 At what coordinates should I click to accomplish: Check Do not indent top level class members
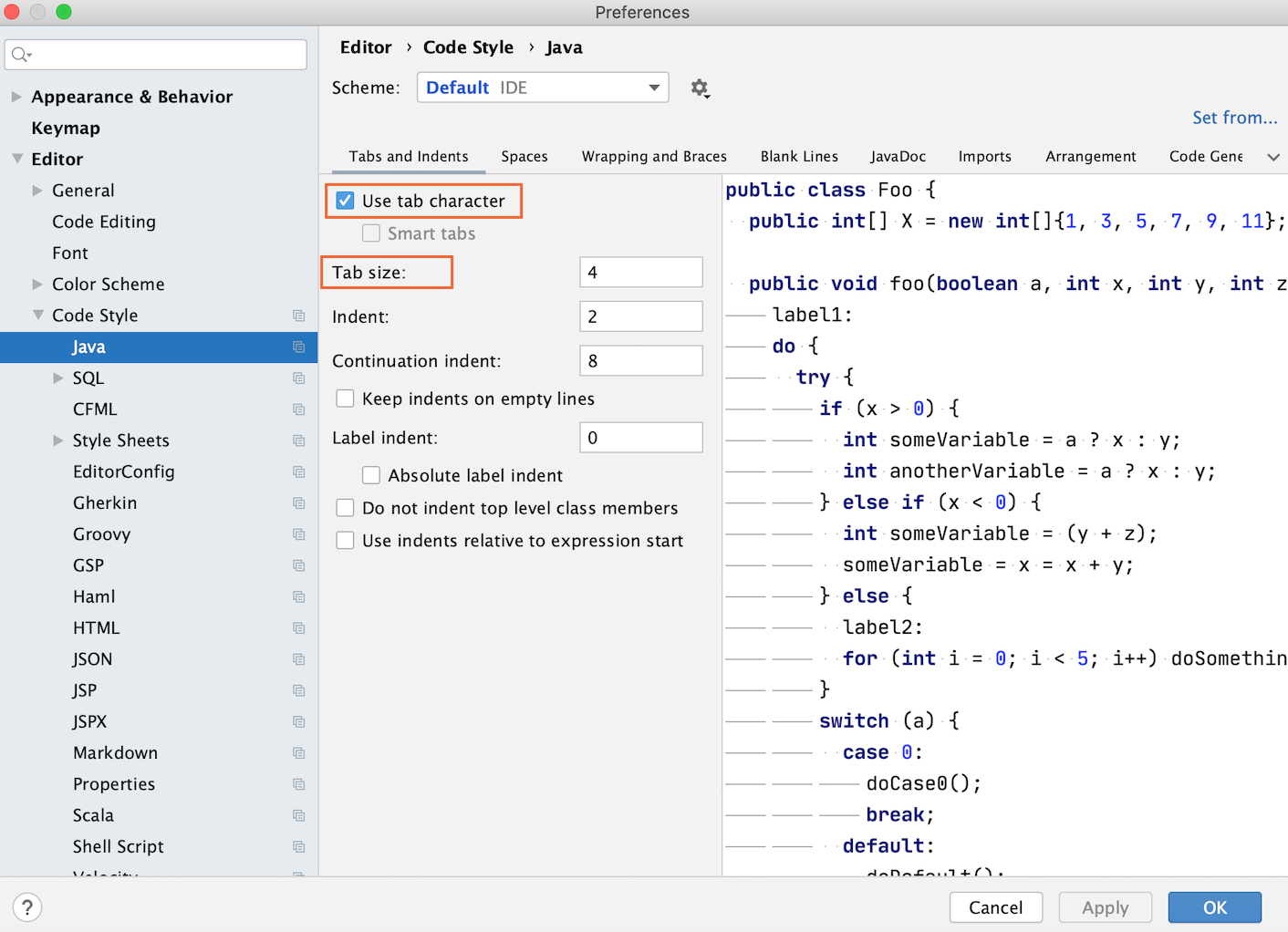click(346, 508)
